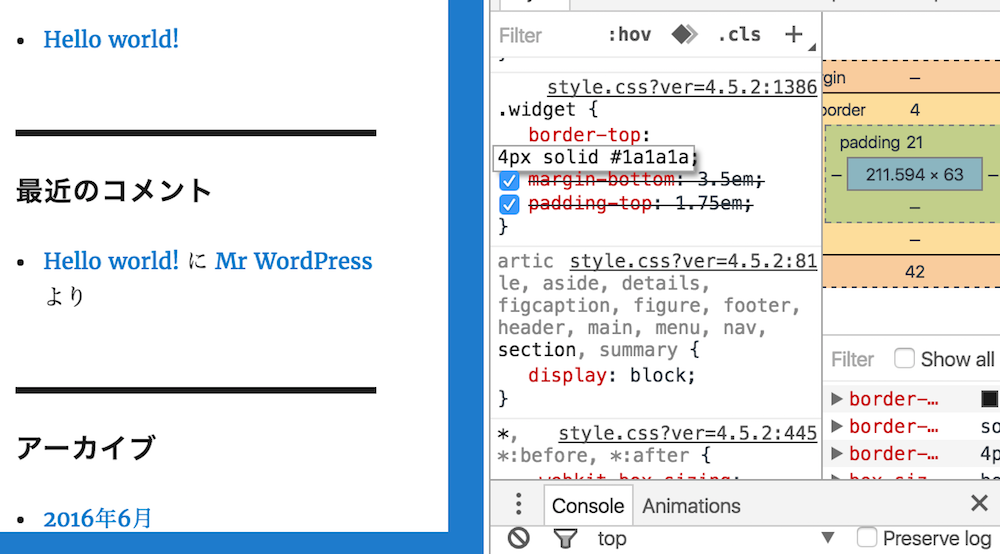Viewport: 1000px width, 554px height.
Task: Open style.css?ver=4.5.2:1386 source link
Action: coord(682,87)
